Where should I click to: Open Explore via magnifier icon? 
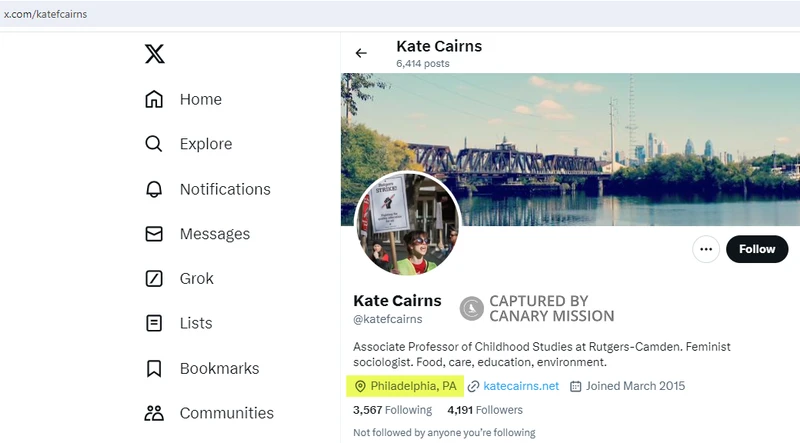pyautogui.click(x=154, y=144)
